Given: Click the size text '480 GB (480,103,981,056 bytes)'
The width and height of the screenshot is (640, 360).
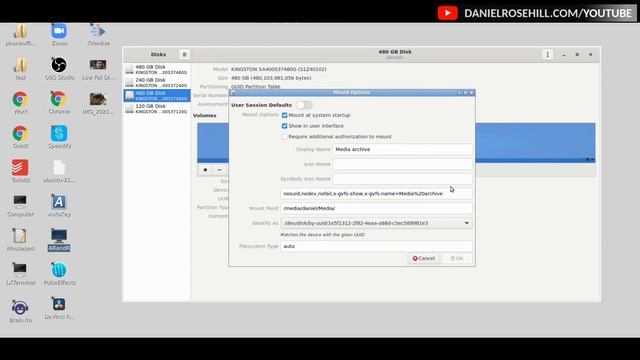Looking at the screenshot, I should click(271, 78).
